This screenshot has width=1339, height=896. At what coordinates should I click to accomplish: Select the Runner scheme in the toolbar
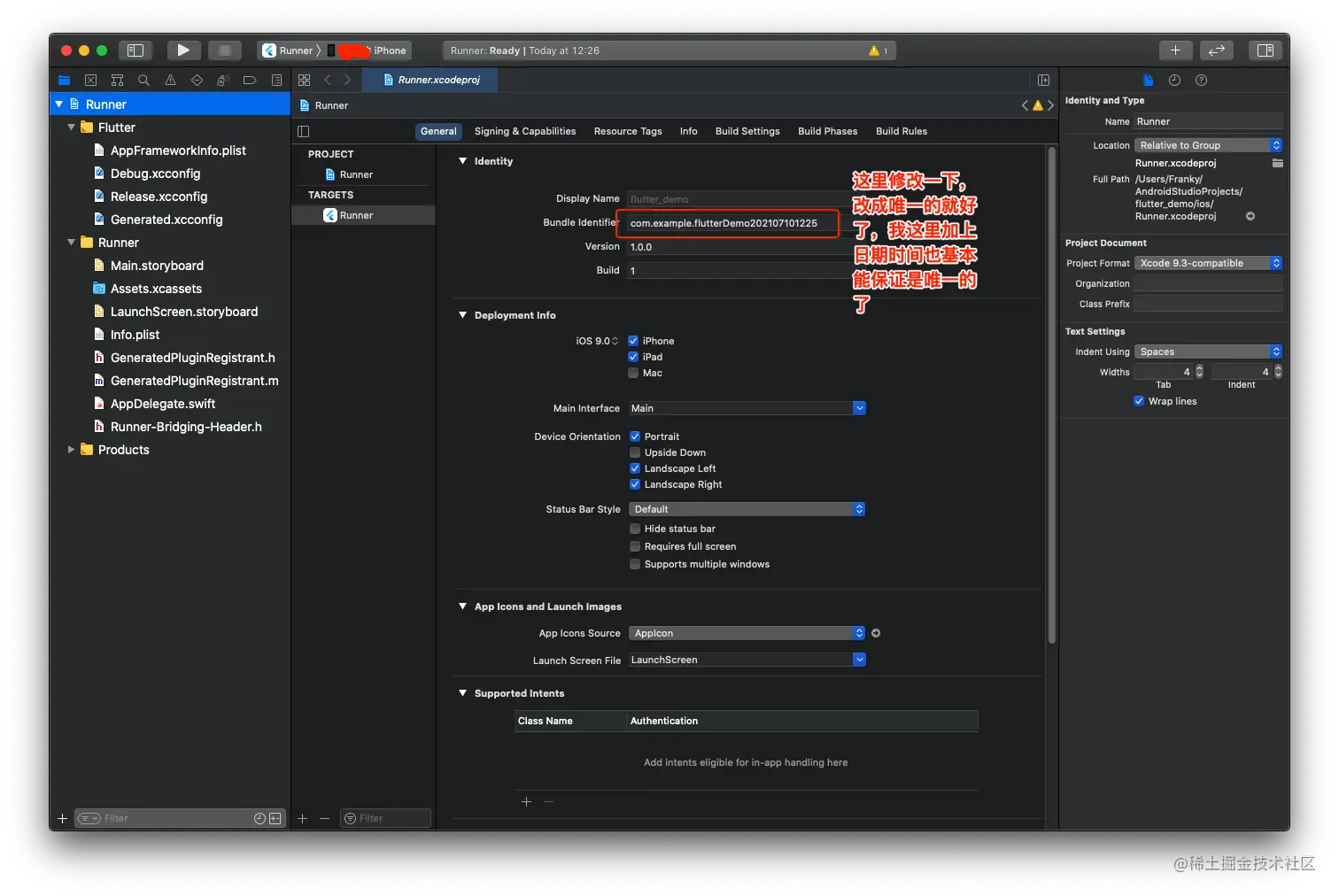point(290,50)
